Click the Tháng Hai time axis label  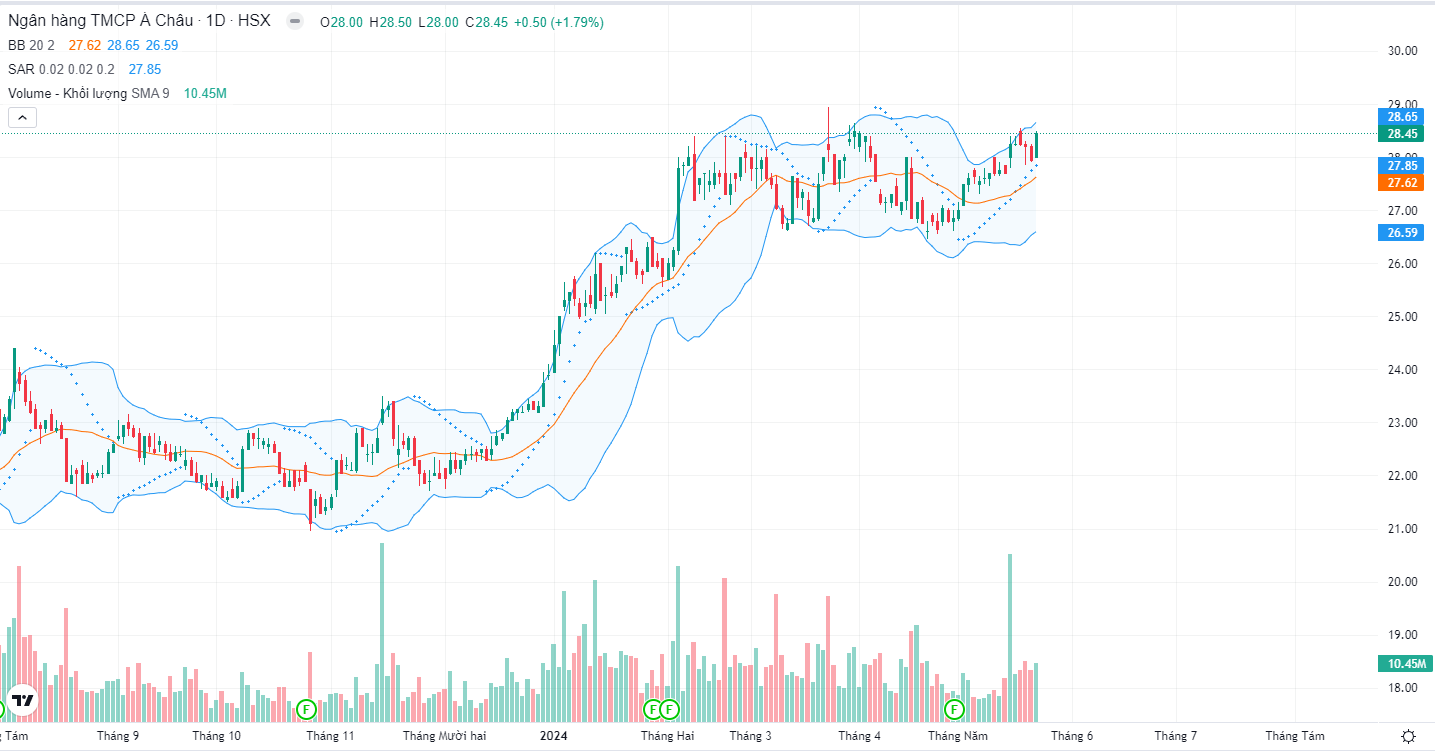coord(668,736)
